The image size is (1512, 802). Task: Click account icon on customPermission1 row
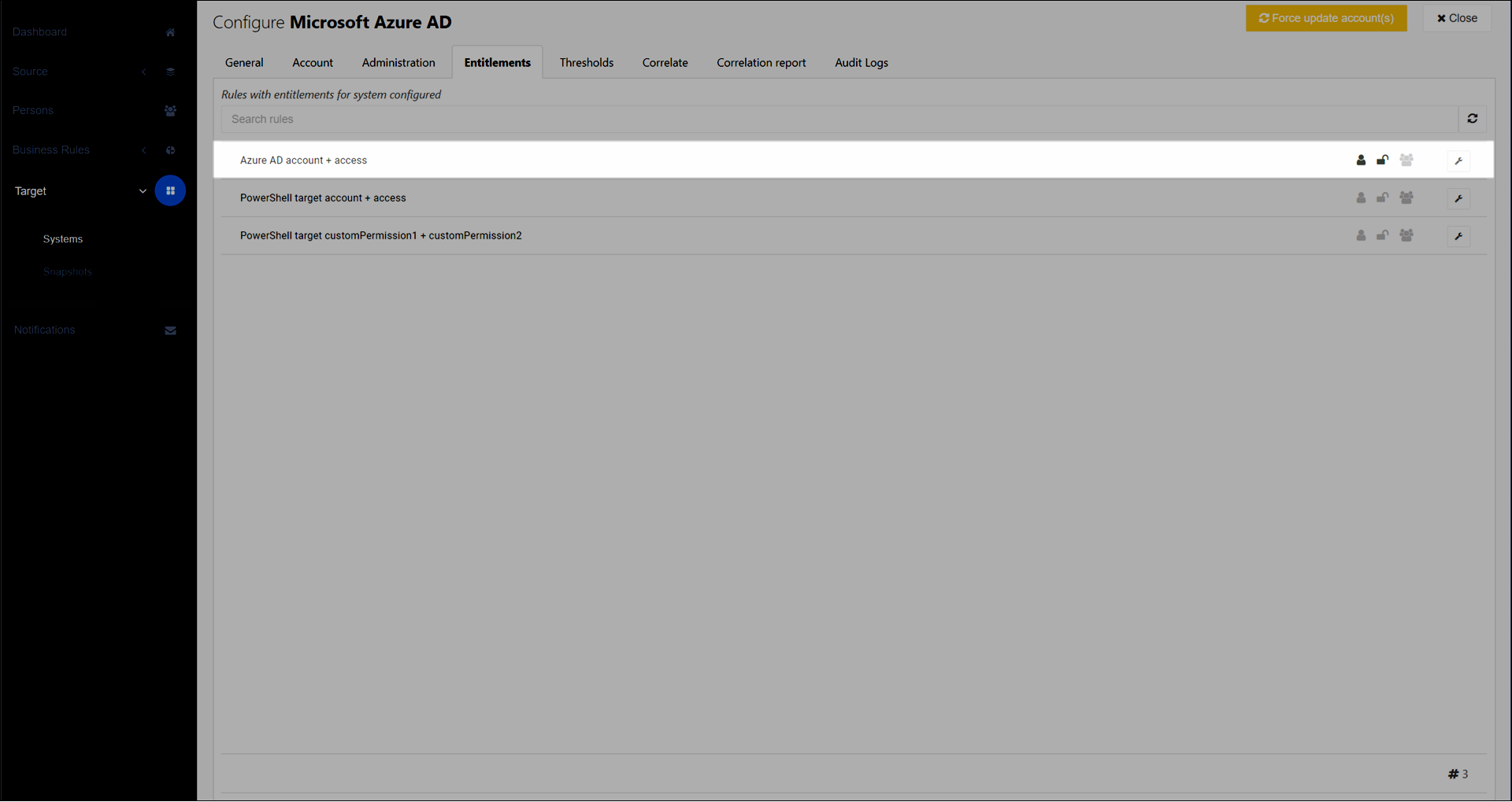tap(1361, 235)
